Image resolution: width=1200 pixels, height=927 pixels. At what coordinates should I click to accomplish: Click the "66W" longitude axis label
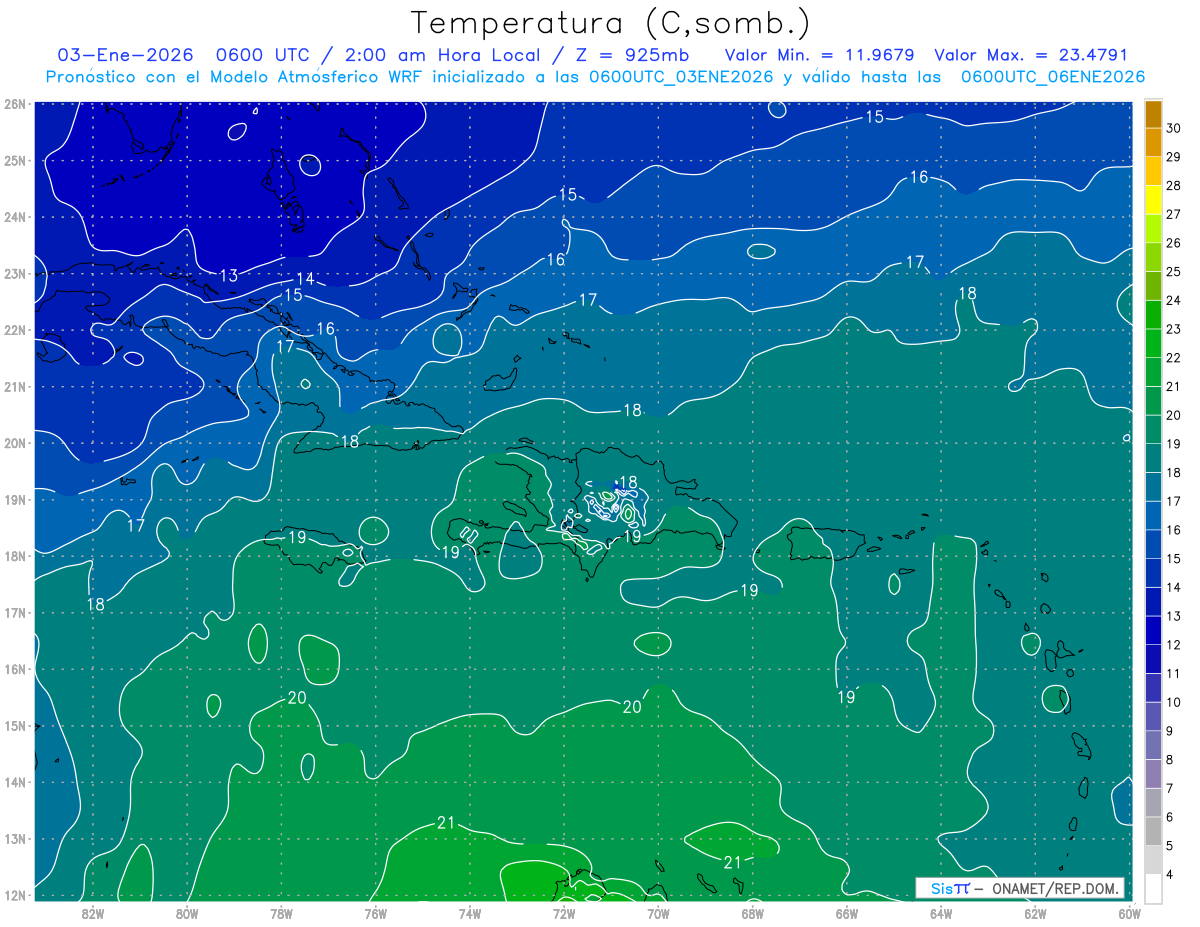coord(847,913)
